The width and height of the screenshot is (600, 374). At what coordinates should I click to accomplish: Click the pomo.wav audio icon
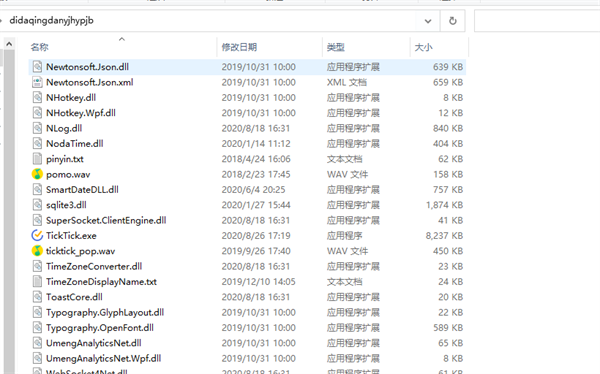pos(37,174)
